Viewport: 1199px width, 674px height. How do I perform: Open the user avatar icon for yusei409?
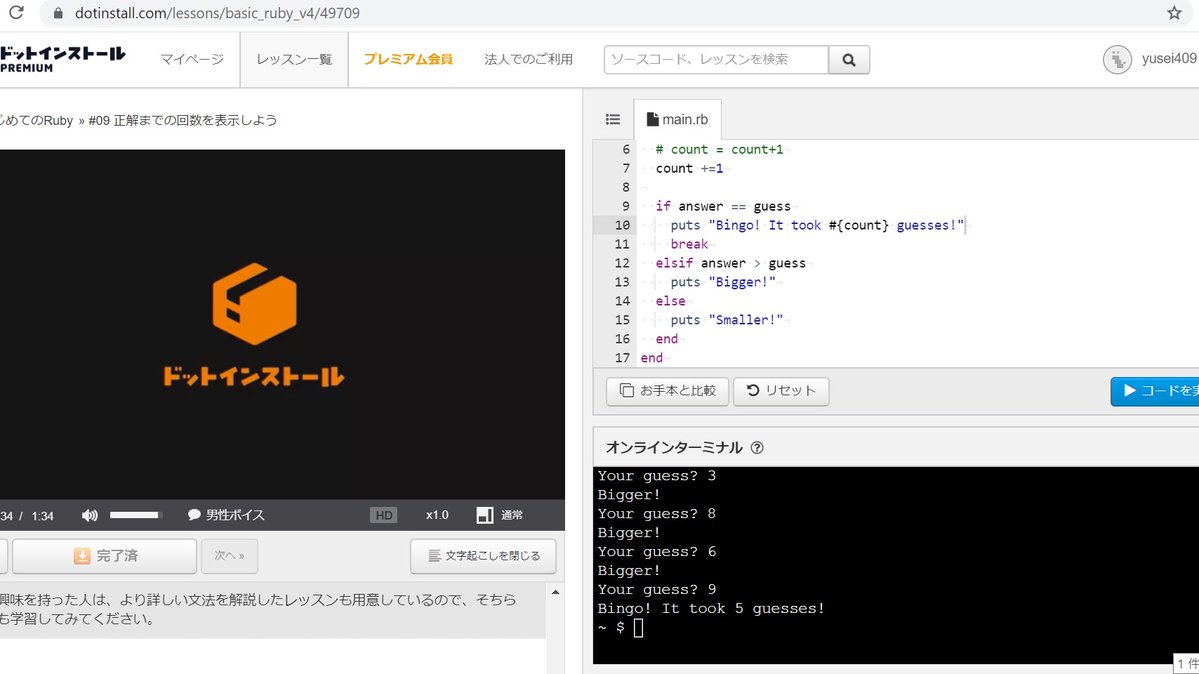[1117, 59]
